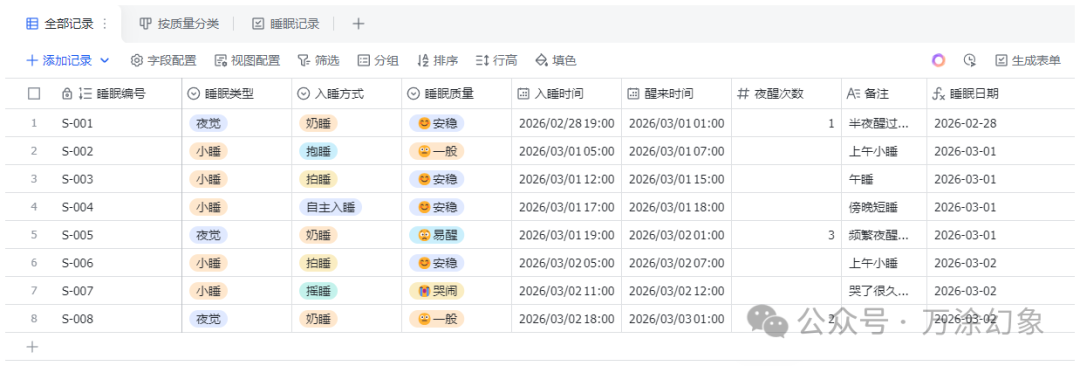1080x366 pixels.
Task: Click 生成表单 button
Action: [1028, 61]
